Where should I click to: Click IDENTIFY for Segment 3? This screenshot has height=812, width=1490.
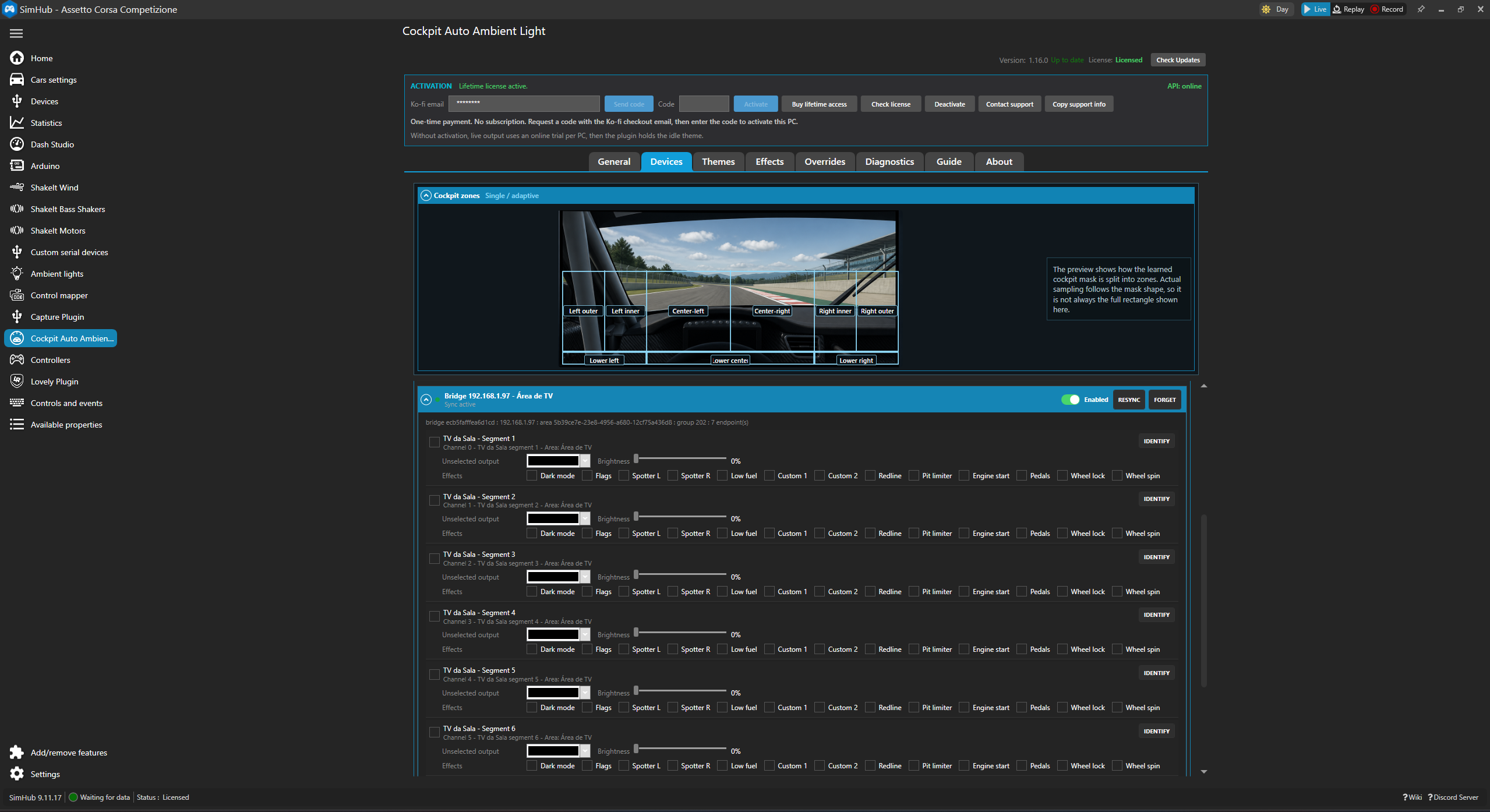pos(1156,557)
